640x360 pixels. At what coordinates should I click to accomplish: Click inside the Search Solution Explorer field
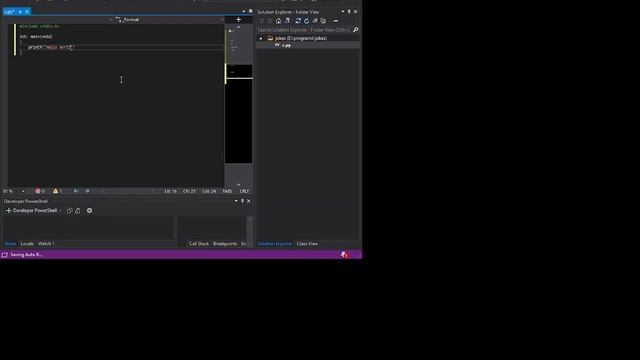(x=304, y=30)
